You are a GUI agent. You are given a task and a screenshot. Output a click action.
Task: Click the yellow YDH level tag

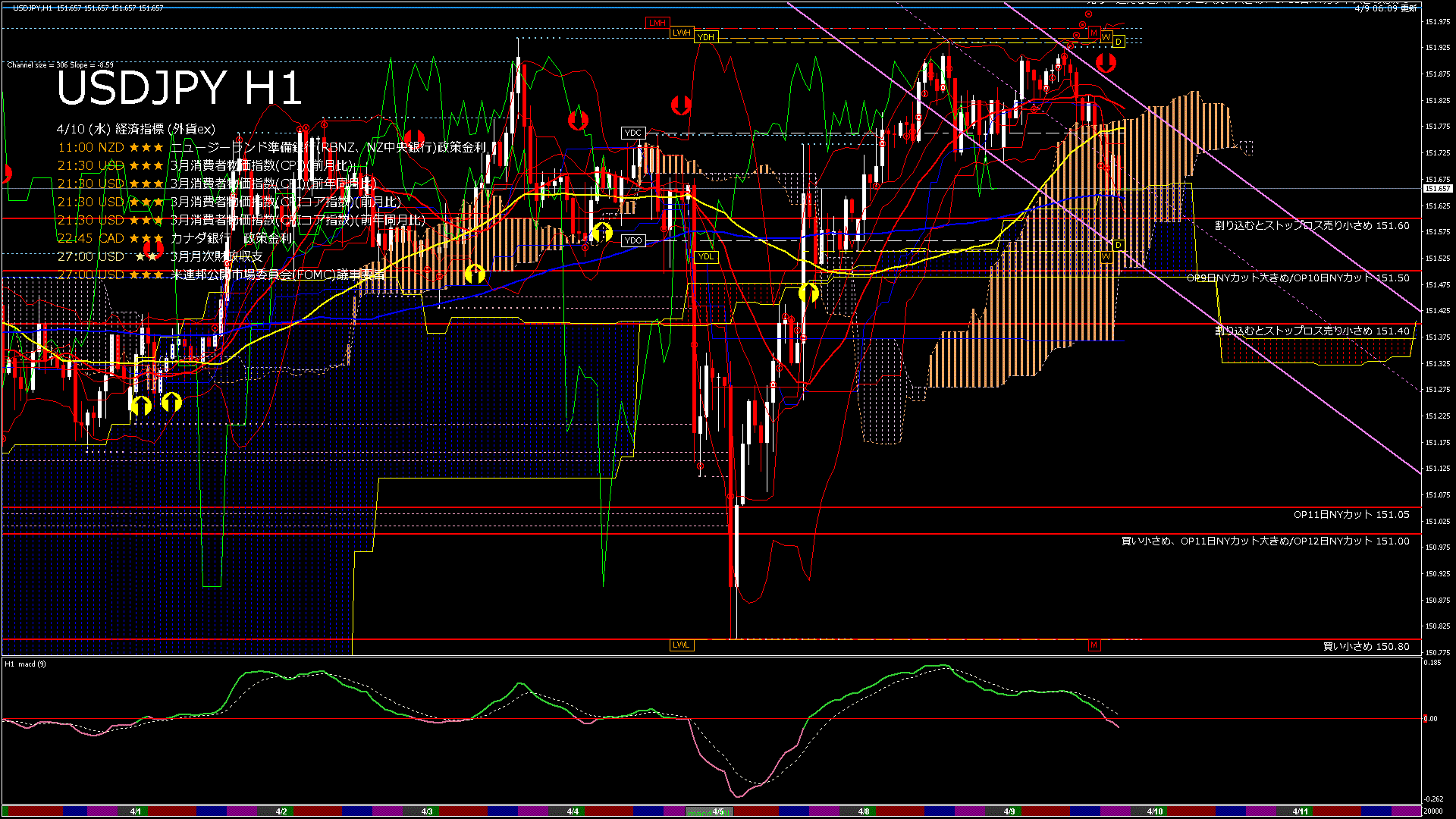pos(706,37)
